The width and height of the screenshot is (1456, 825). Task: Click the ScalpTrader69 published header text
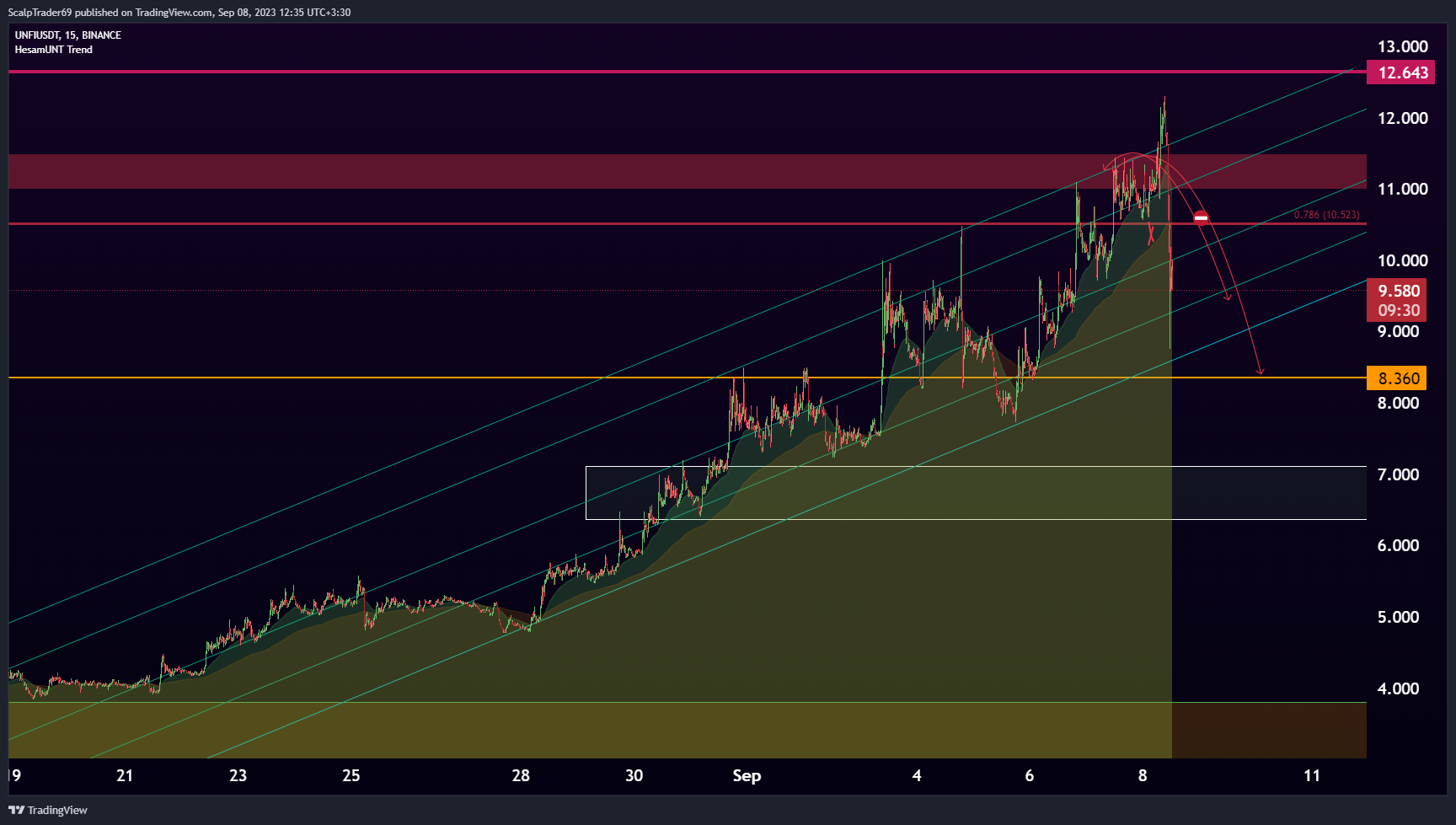(x=179, y=13)
